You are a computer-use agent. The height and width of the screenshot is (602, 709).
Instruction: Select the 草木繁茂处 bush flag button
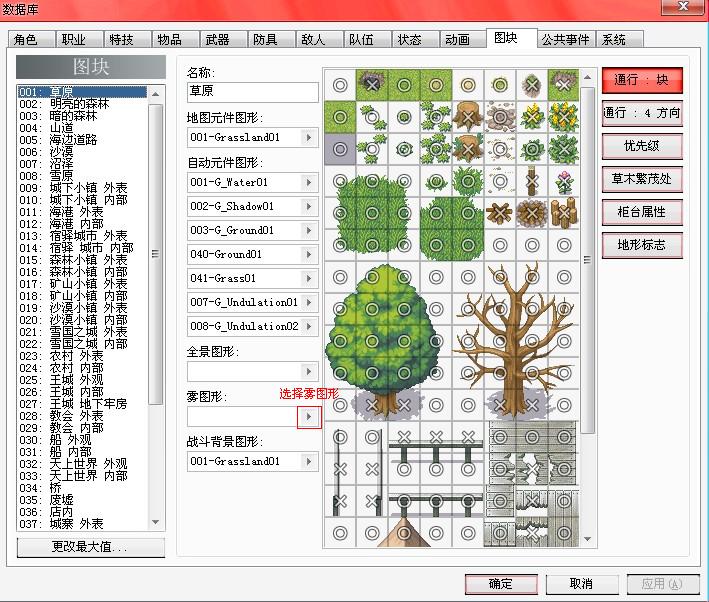pos(642,179)
